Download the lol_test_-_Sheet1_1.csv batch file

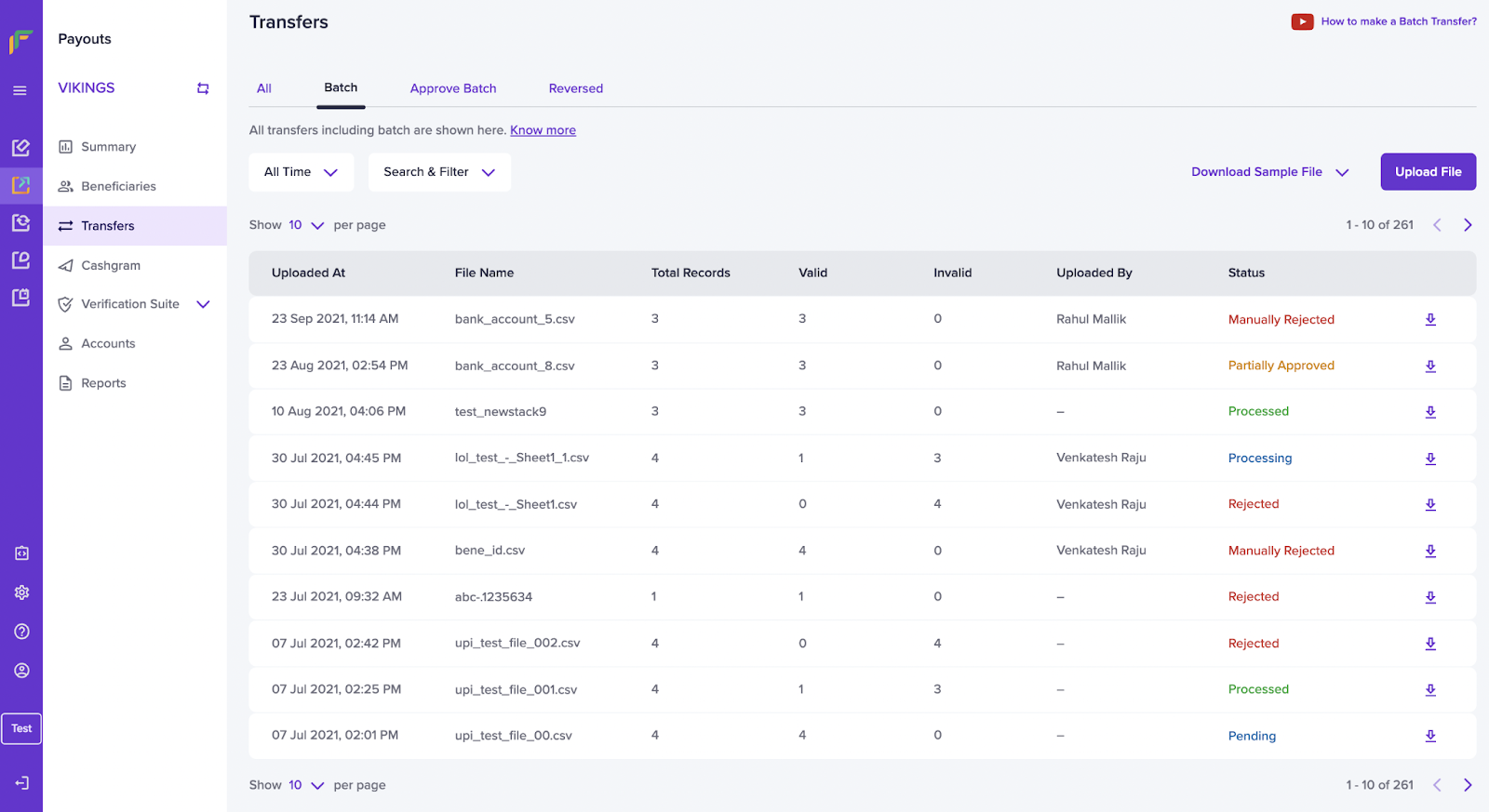(x=1430, y=458)
